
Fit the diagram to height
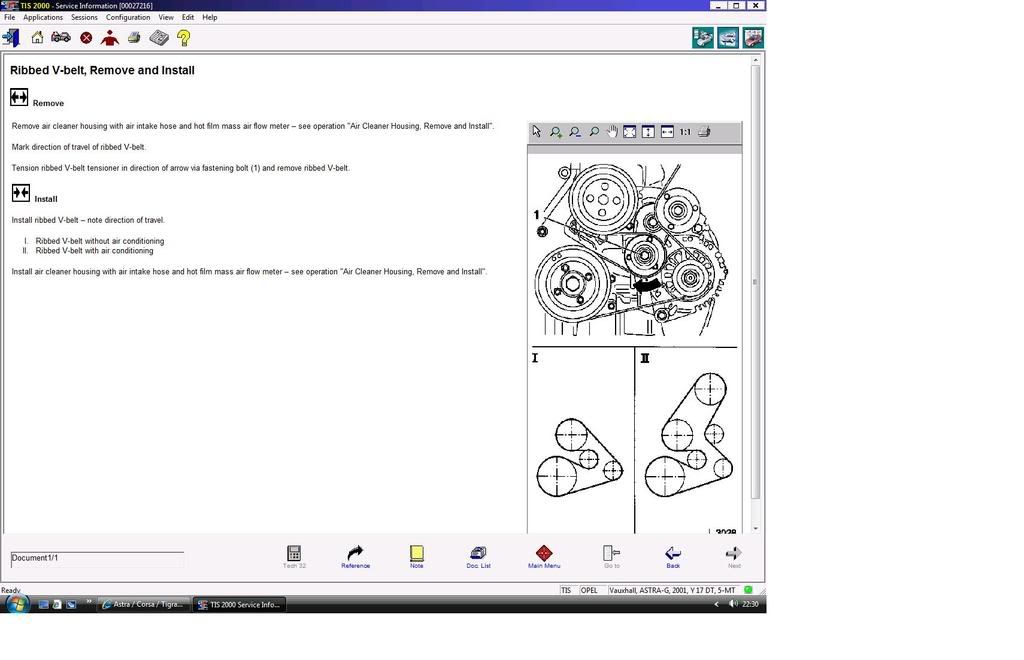[648, 132]
